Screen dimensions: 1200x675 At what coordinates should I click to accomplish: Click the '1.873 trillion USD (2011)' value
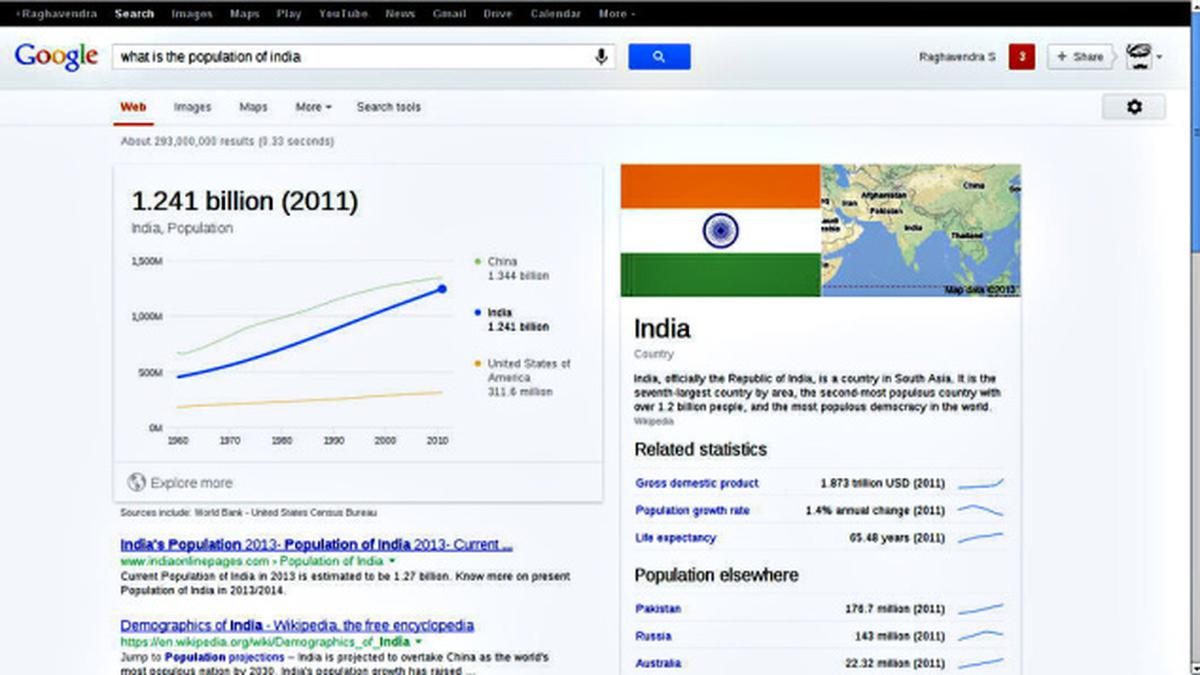(x=882, y=484)
